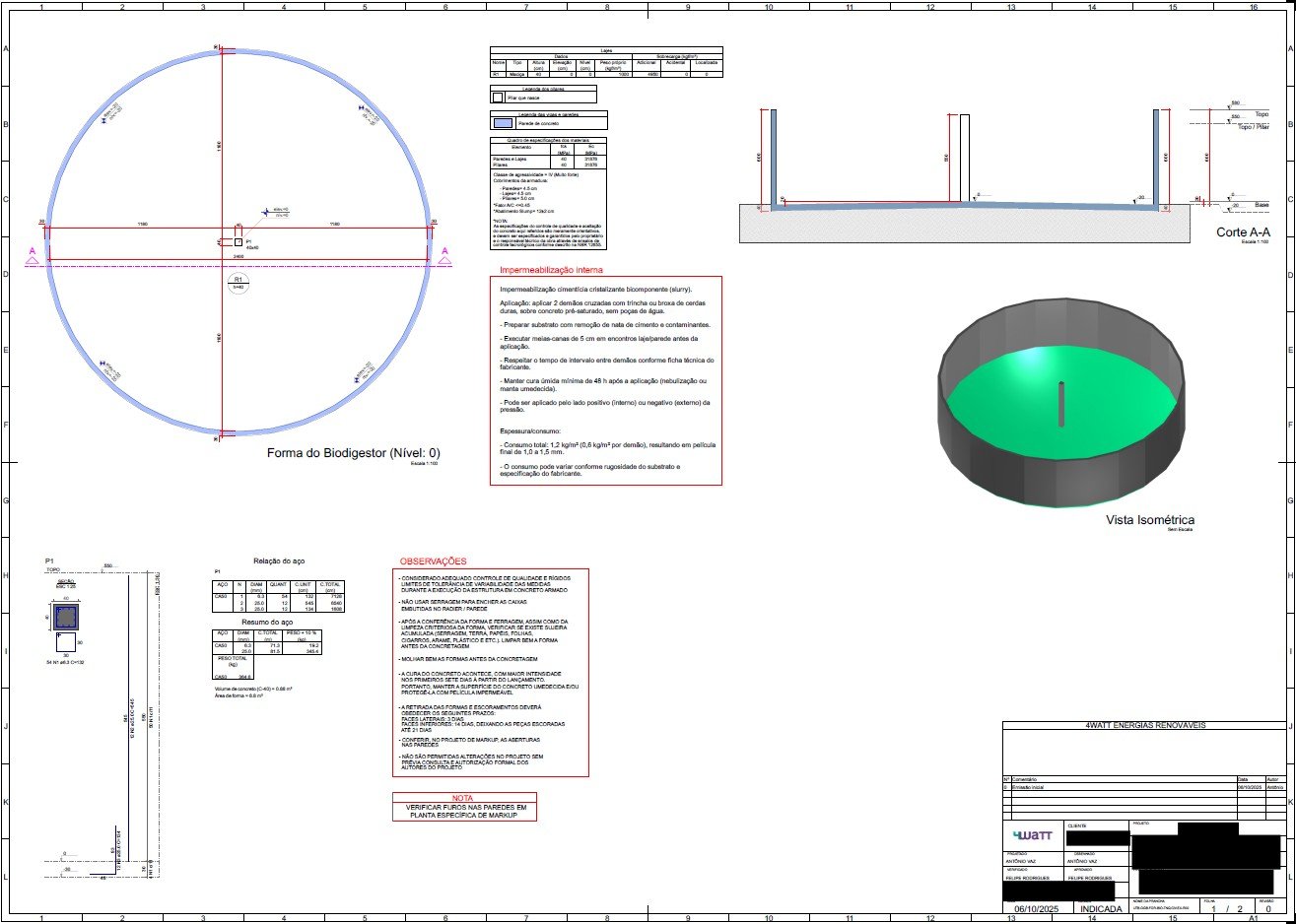Click the 'INDICADA' scale cell
Screen dimensions: 1296x924
tap(1100, 909)
